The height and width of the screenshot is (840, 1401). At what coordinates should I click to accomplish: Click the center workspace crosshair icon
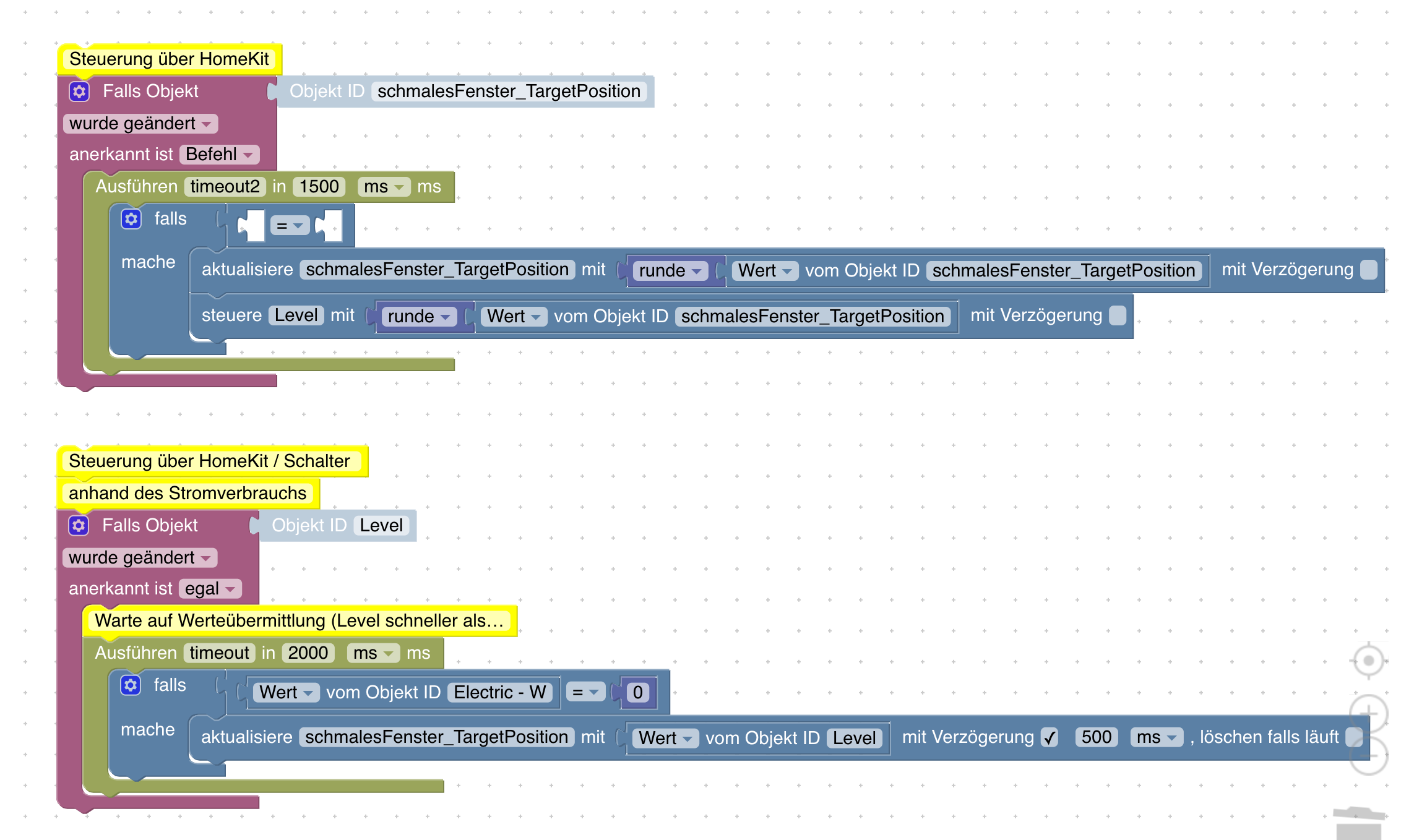(x=1368, y=661)
